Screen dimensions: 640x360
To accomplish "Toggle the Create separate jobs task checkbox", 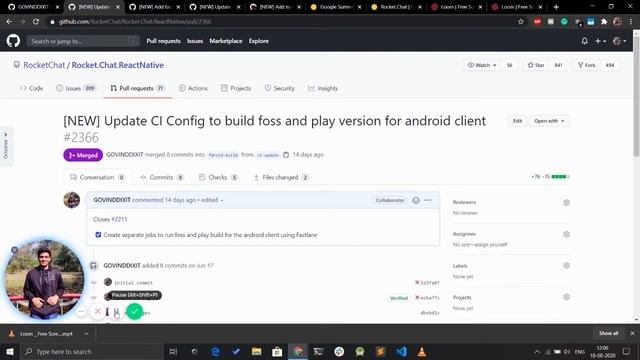I will (x=98, y=235).
